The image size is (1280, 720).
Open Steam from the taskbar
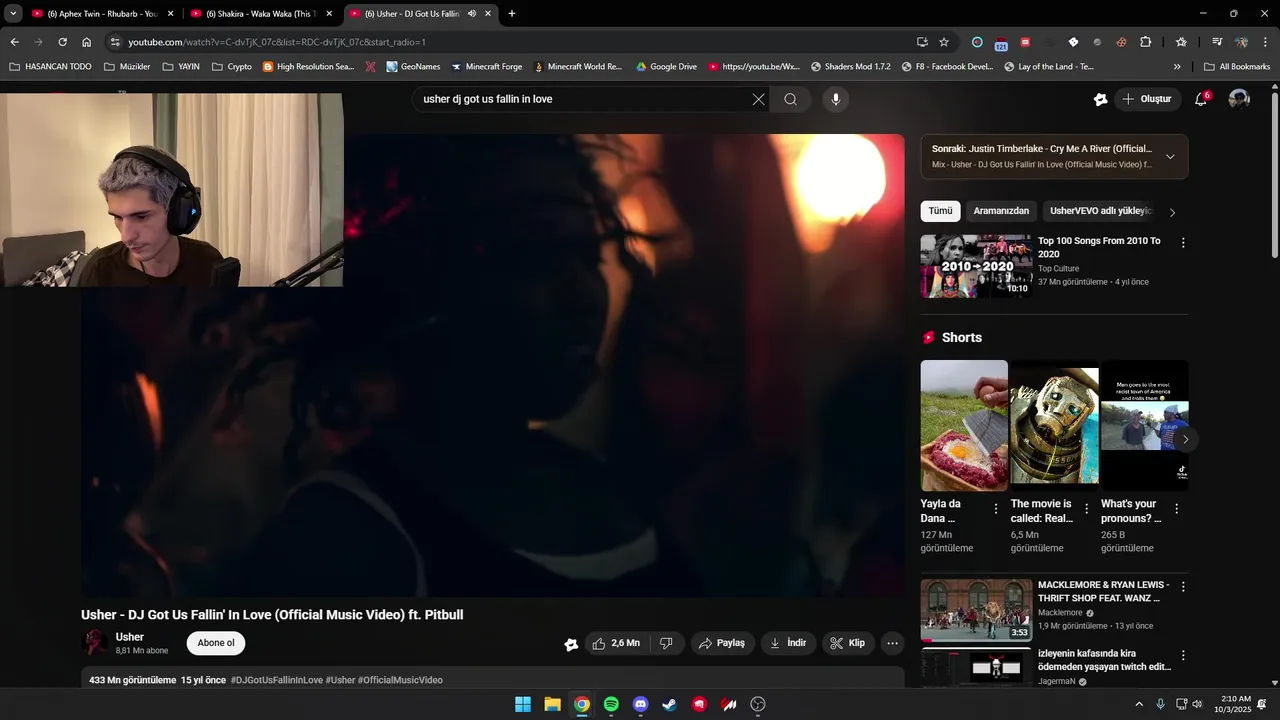[x=670, y=704]
